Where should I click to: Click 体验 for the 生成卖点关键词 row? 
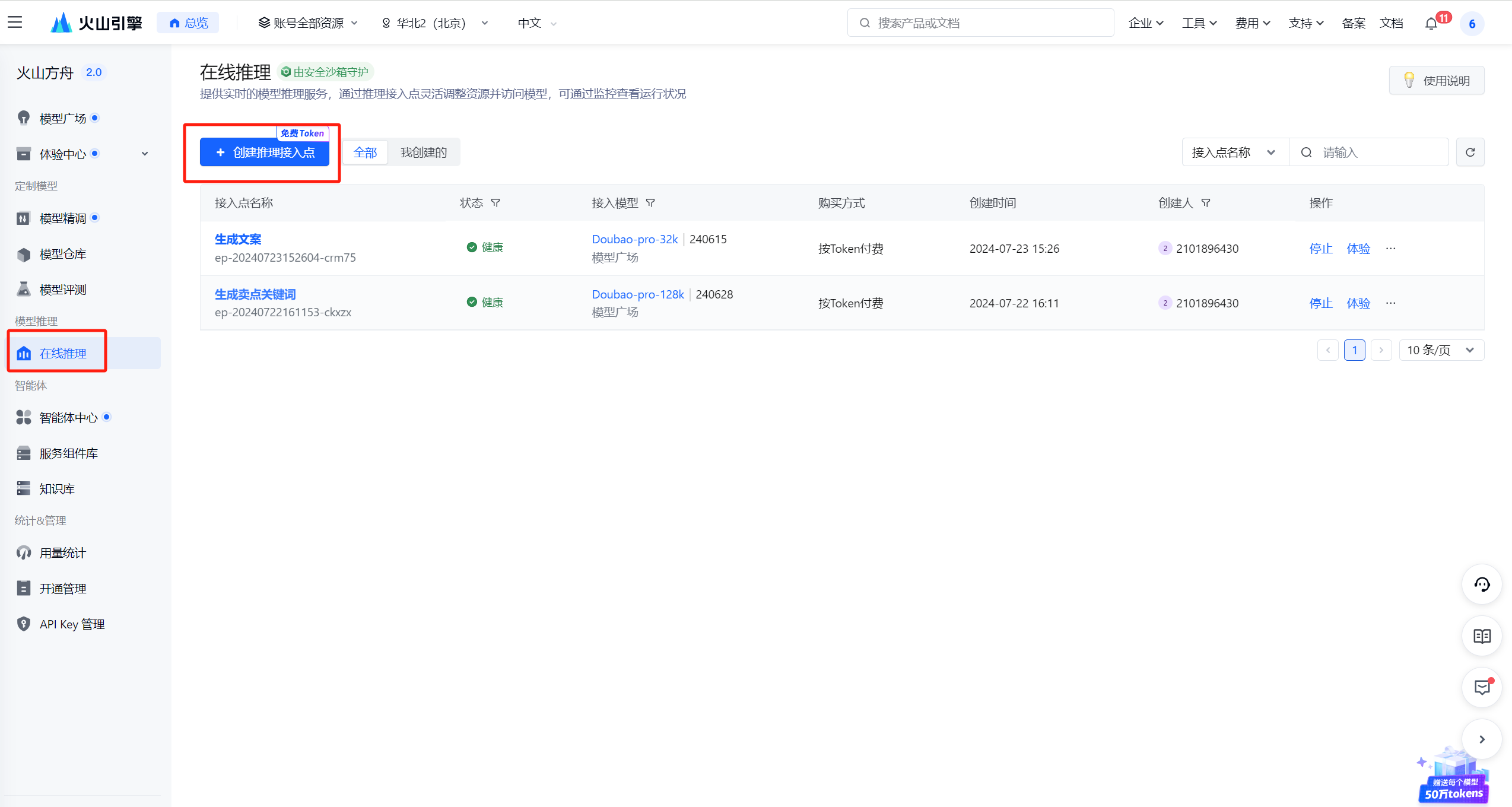pyautogui.click(x=1358, y=303)
